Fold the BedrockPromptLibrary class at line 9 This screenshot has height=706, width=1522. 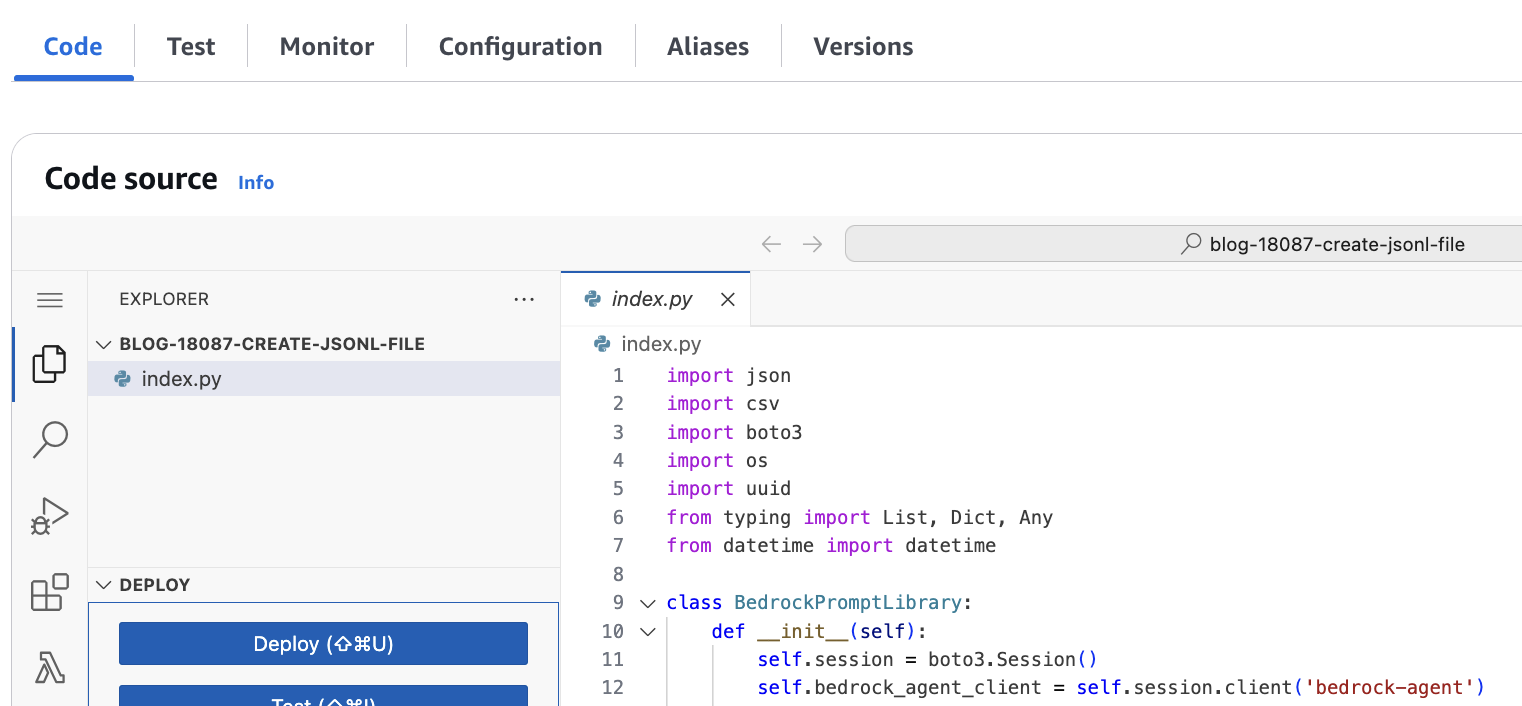click(647, 603)
